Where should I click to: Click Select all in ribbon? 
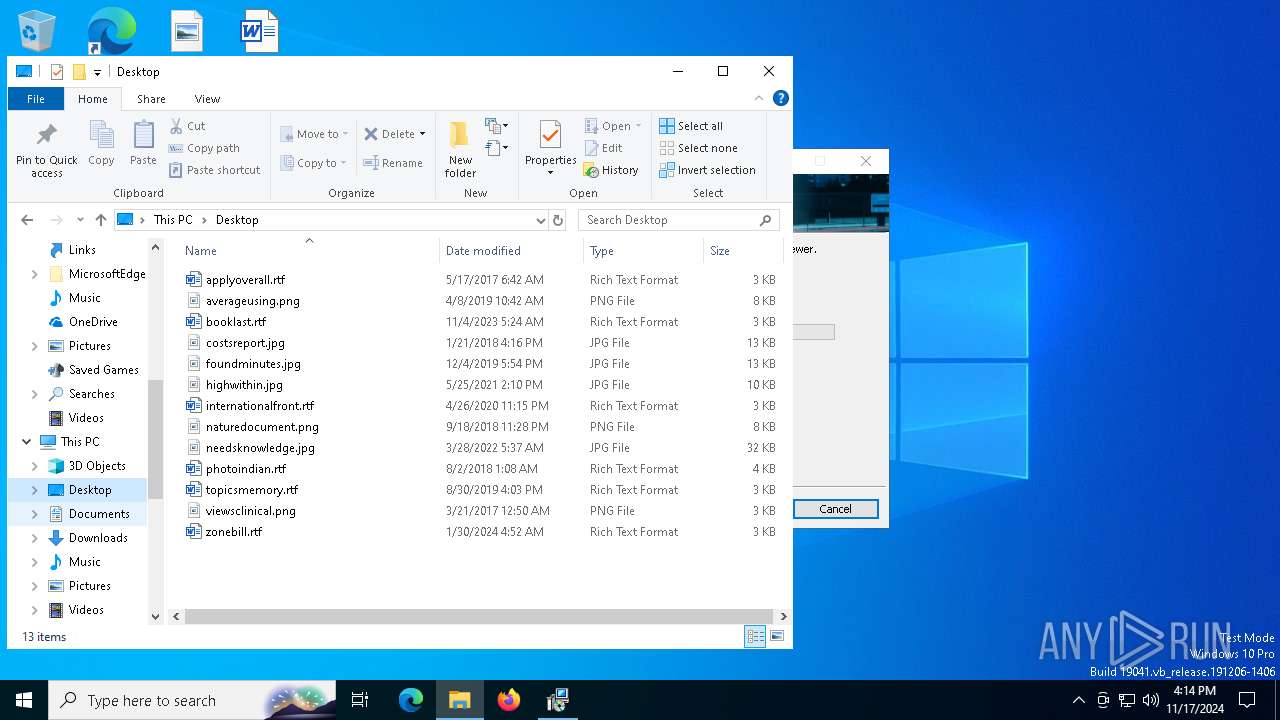(691, 126)
